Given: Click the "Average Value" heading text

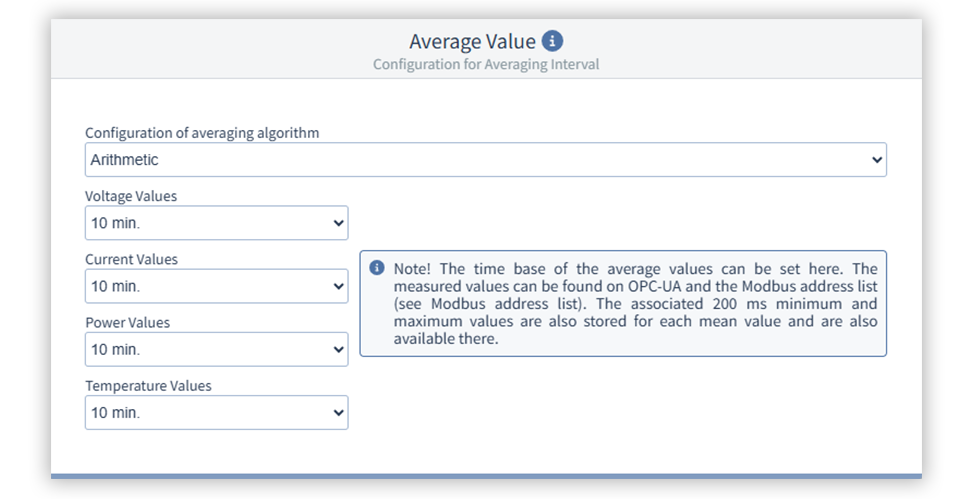Looking at the screenshot, I should pos(472,42).
